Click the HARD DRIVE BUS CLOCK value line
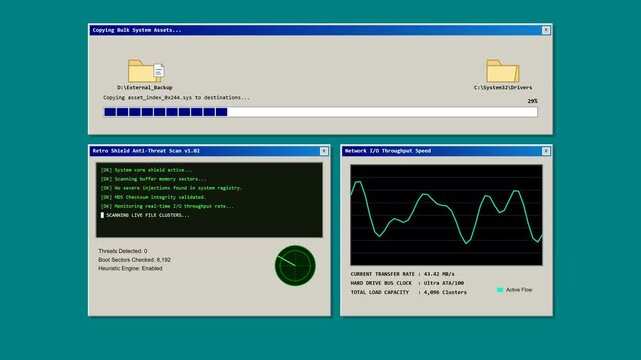Viewport: 641px width, 360px height. tap(407, 283)
